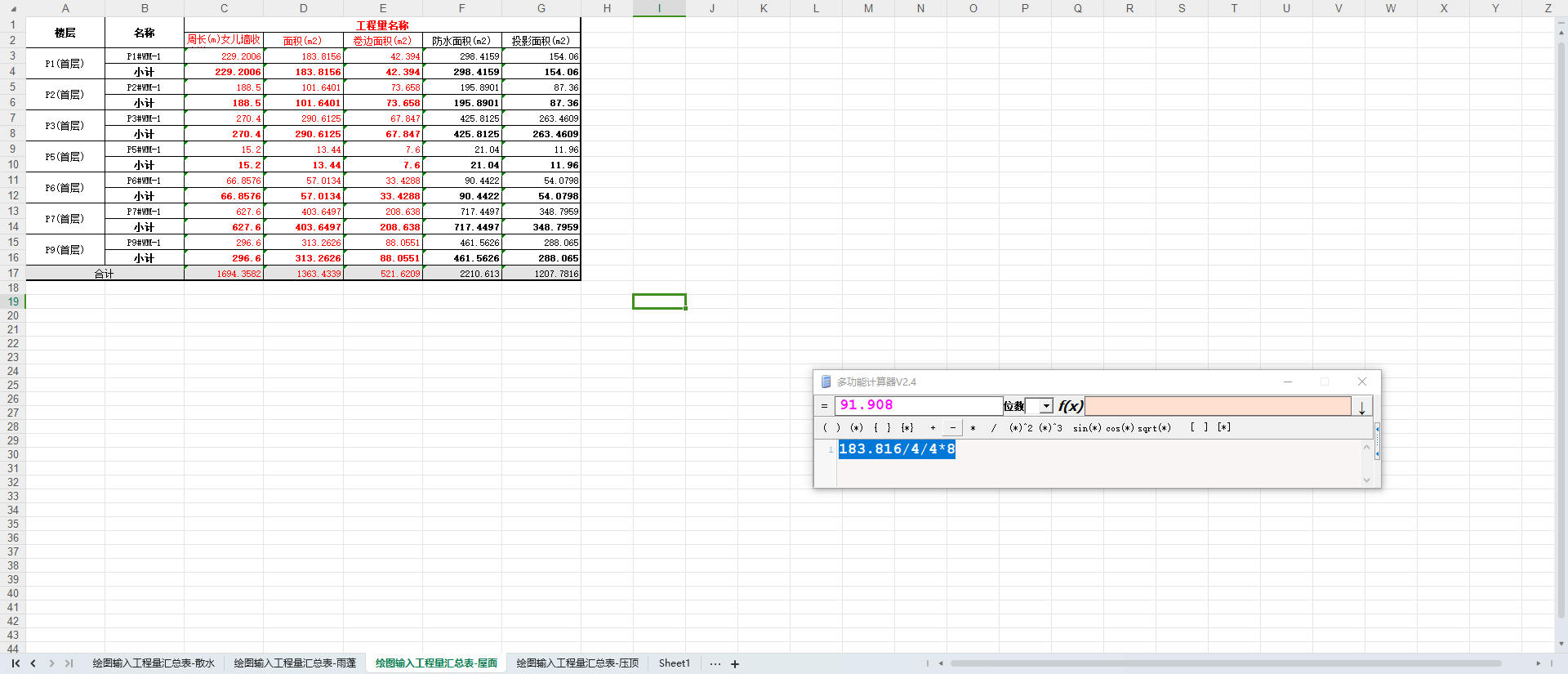Go to next sheet tab arrow
1568x674 pixels.
(x=51, y=663)
